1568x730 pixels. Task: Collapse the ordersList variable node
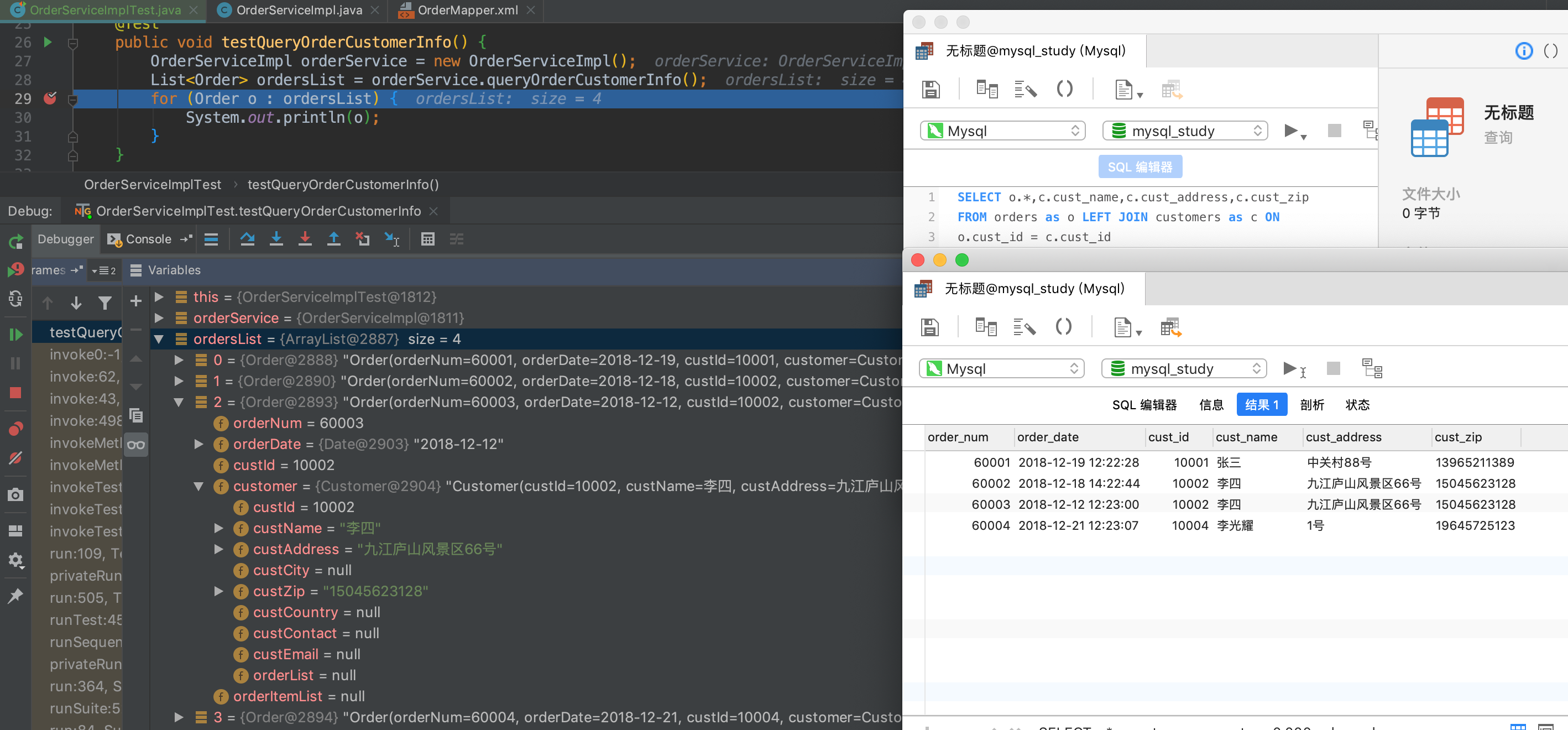pyautogui.click(x=159, y=339)
